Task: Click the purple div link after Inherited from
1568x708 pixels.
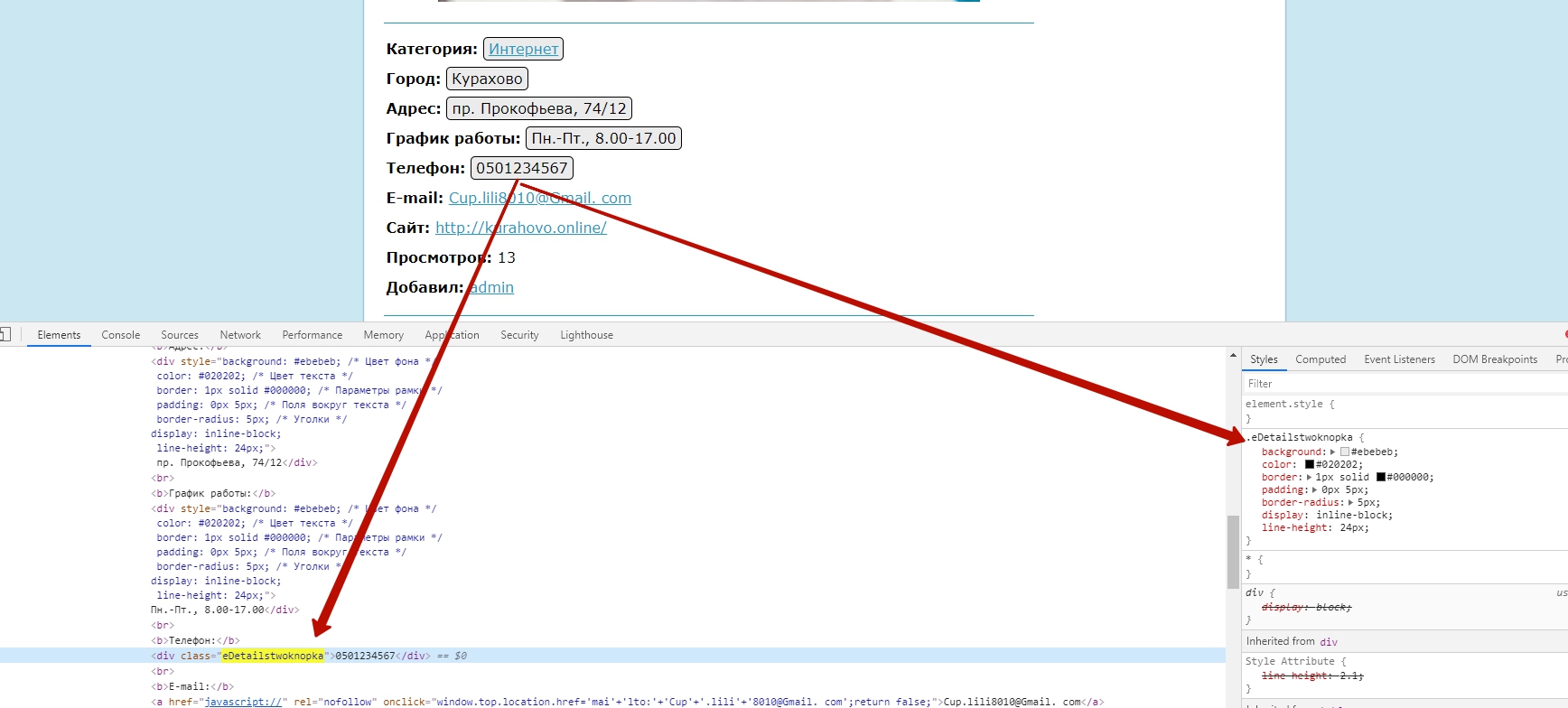Action: (x=1329, y=642)
